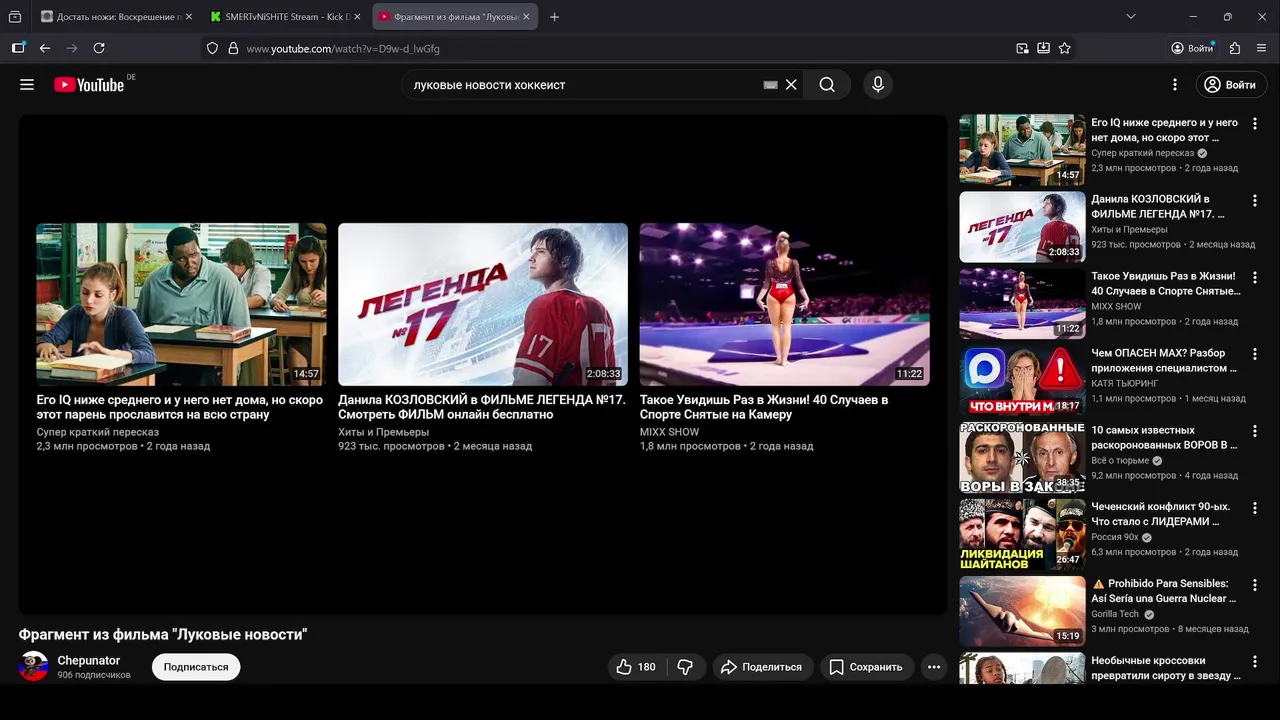Image resolution: width=1280 pixels, height=720 pixels.
Task: Click the Firefox account Войти button
Action: (1192, 48)
